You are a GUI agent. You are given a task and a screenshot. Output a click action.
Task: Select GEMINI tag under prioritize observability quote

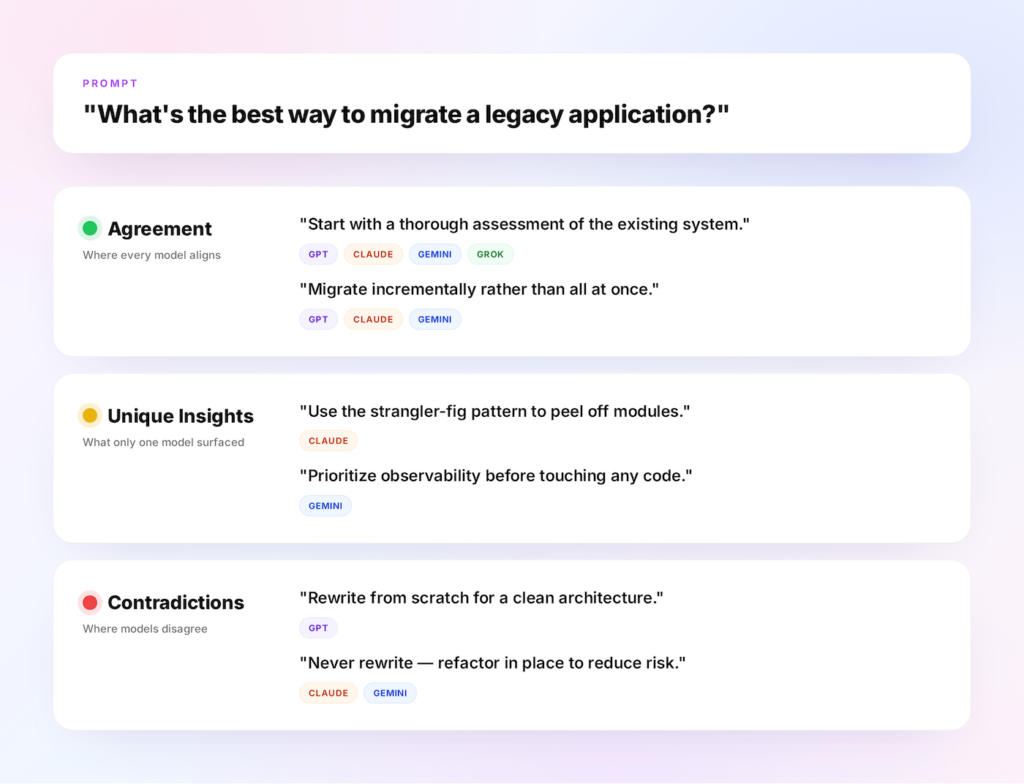325,506
